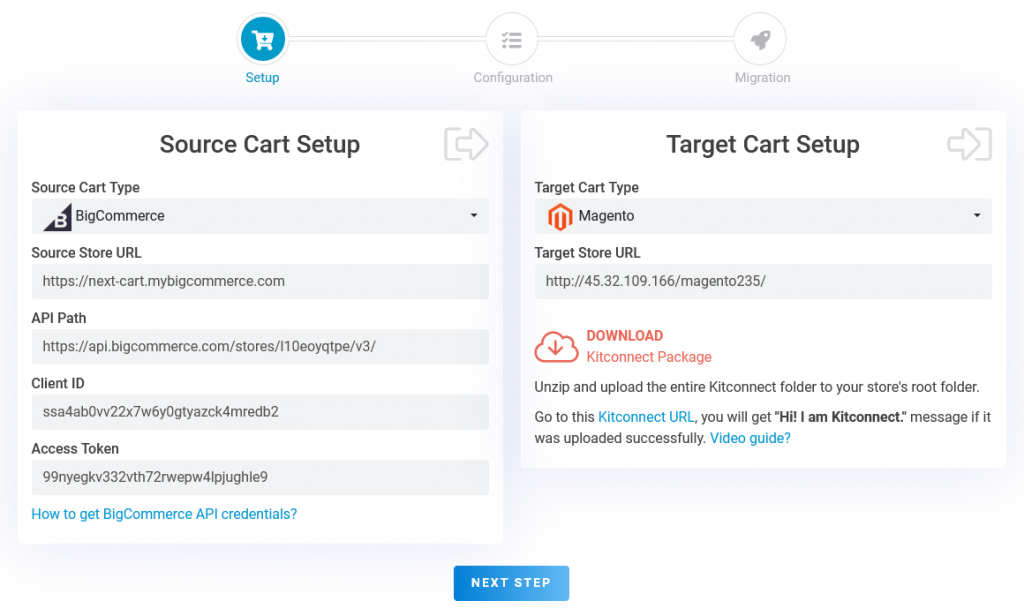
Task: Select the Configuration step label
Action: (512, 78)
